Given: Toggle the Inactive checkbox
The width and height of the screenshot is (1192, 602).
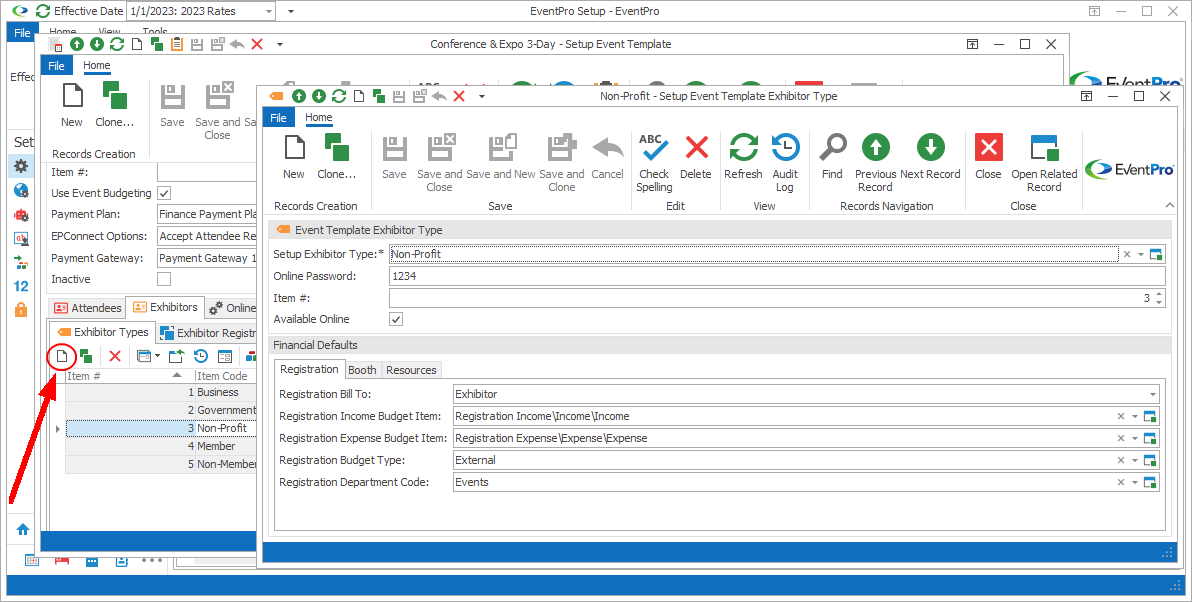Looking at the screenshot, I should (164, 279).
